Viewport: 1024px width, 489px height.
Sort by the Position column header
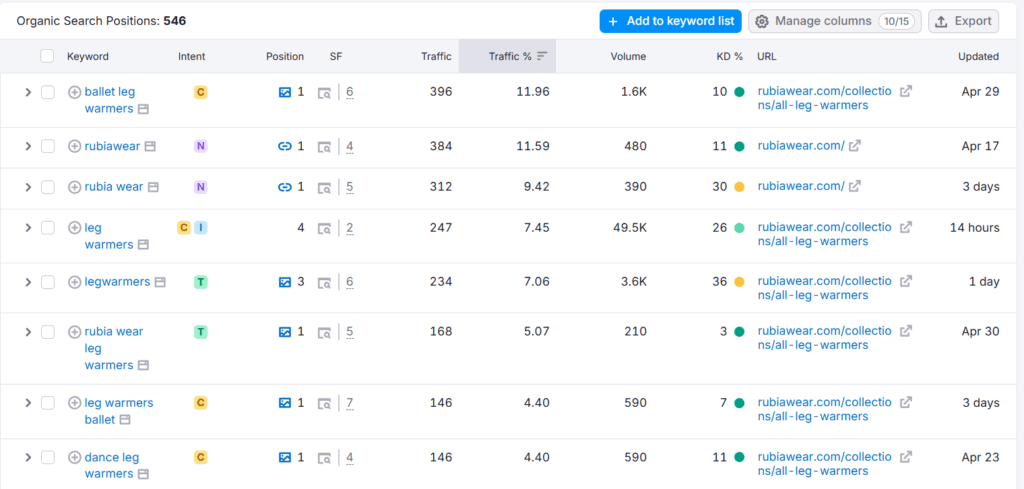pyautogui.click(x=285, y=56)
